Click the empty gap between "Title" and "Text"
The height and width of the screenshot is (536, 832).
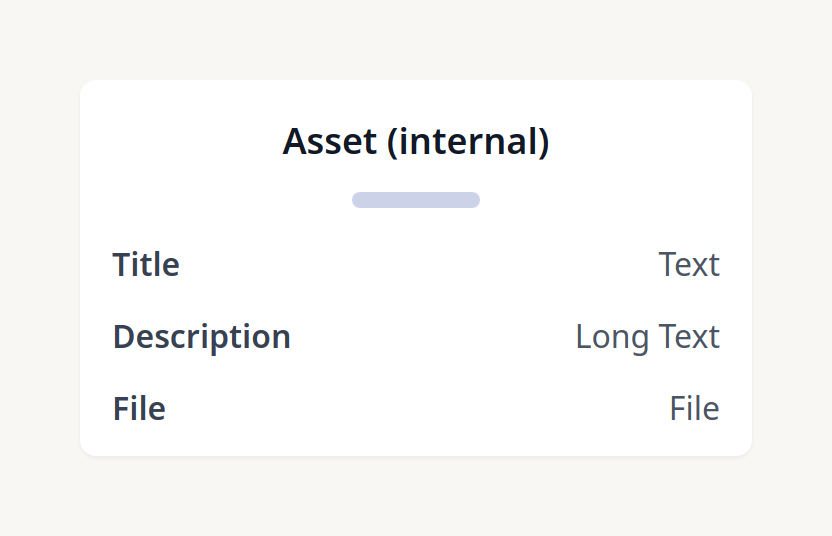(418, 265)
